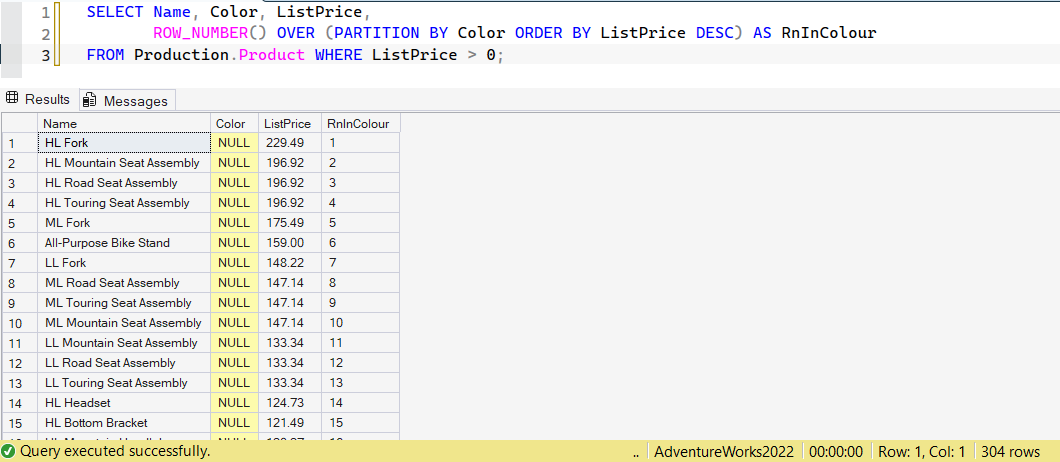Select the RnInColour column header

click(x=361, y=123)
